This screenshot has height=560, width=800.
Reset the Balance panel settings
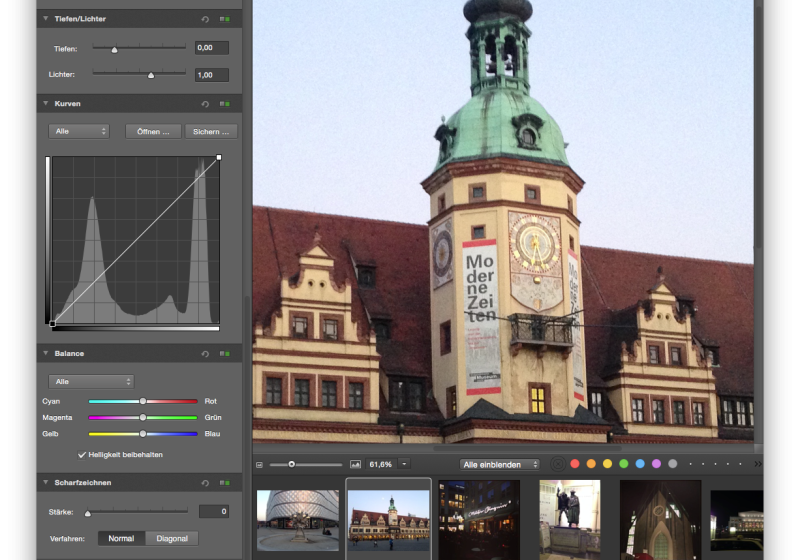205,354
